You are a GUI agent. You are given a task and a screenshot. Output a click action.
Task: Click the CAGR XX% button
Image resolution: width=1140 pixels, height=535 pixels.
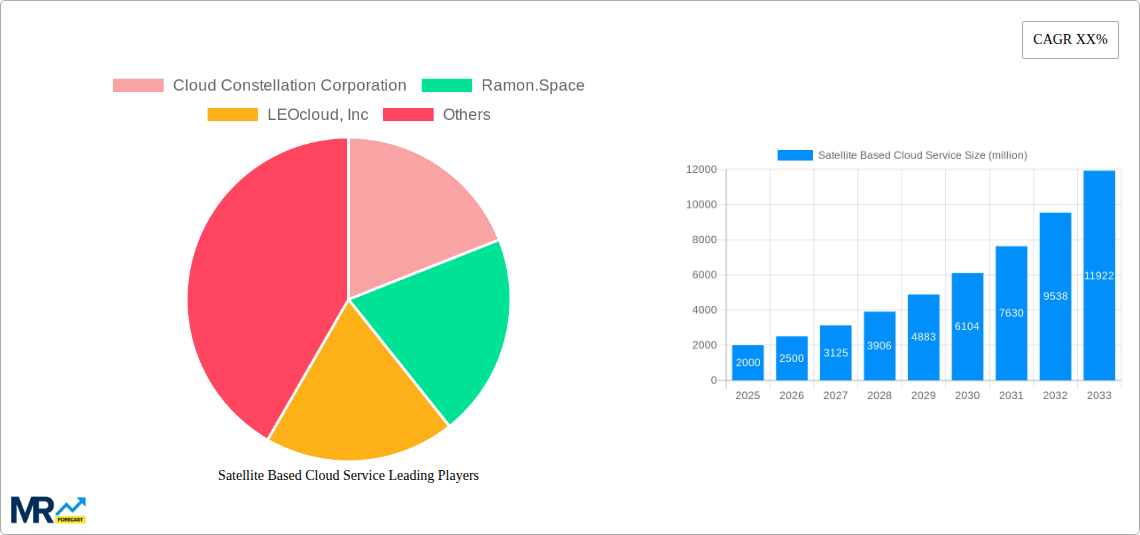point(1070,40)
